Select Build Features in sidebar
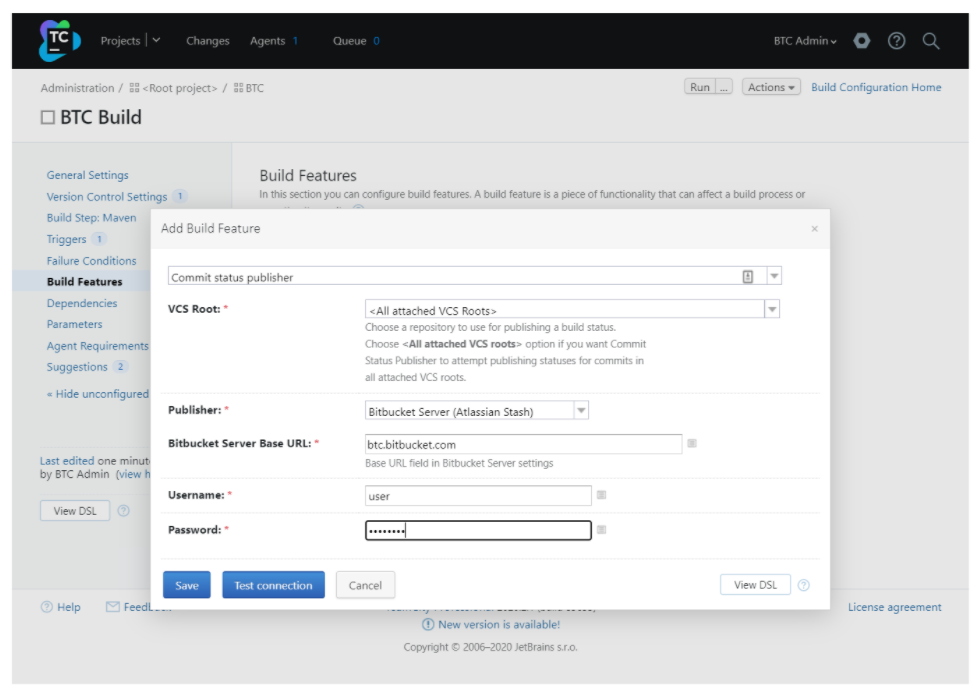Image resolution: width=980 pixels, height=688 pixels. pos(84,282)
